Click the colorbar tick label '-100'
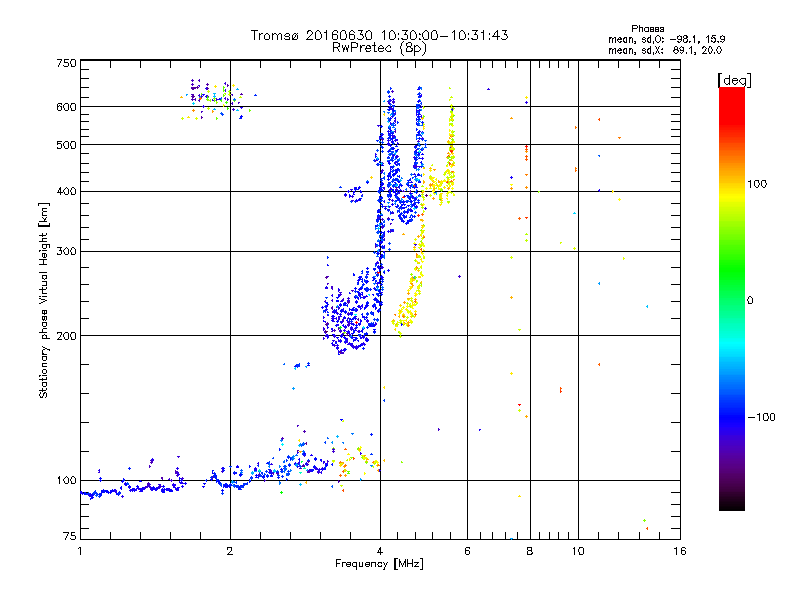800x600 pixels. click(761, 417)
